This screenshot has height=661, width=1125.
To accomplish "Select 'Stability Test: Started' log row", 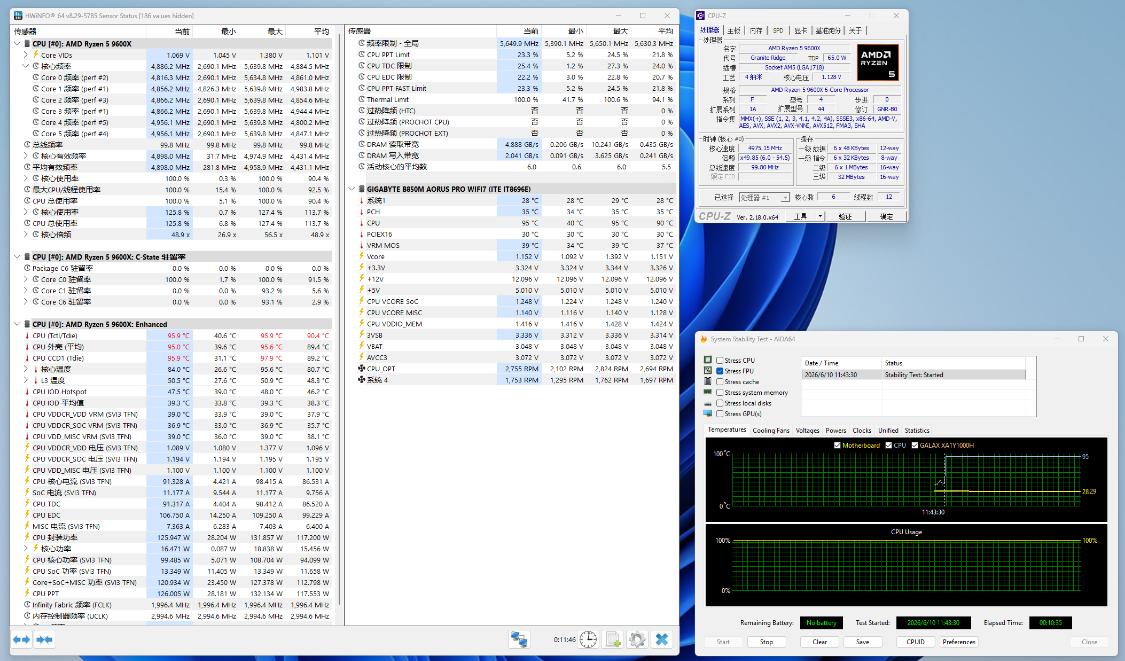I will pos(913,375).
